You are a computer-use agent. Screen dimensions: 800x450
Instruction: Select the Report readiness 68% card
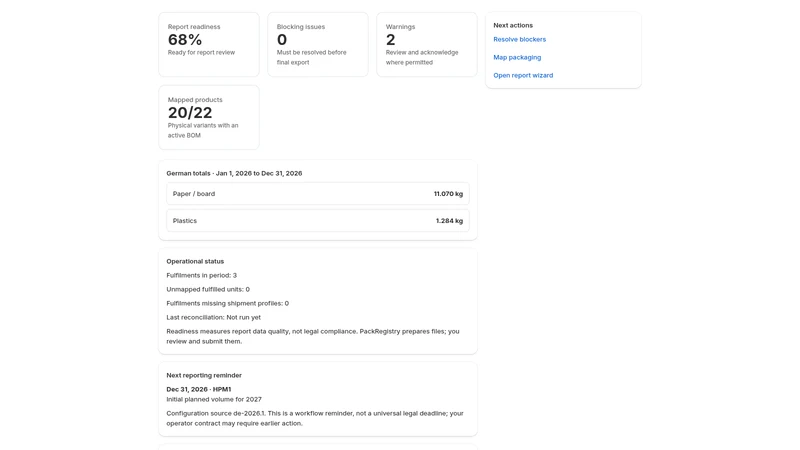209,44
